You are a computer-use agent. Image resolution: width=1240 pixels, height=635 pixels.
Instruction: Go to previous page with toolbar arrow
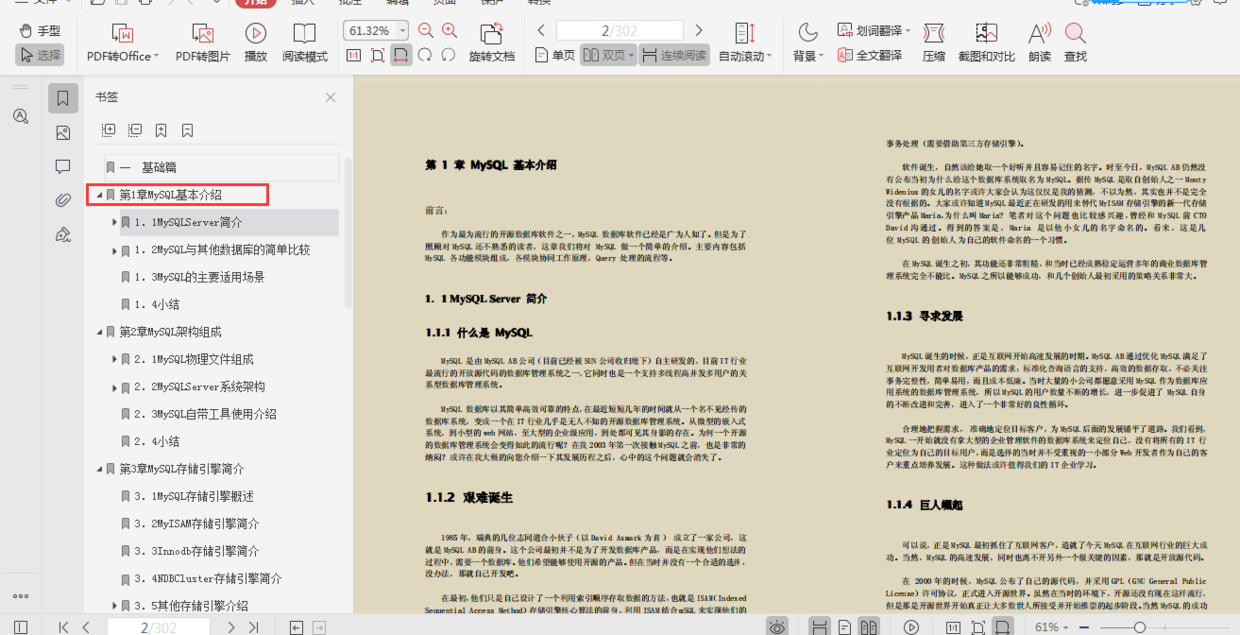click(x=541, y=31)
